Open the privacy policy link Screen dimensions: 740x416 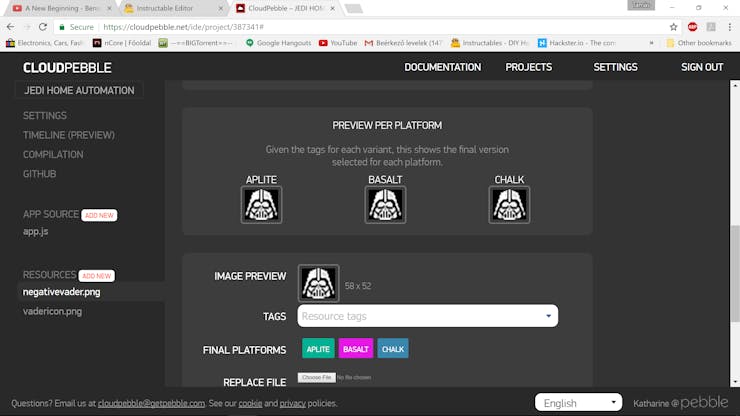click(x=293, y=403)
